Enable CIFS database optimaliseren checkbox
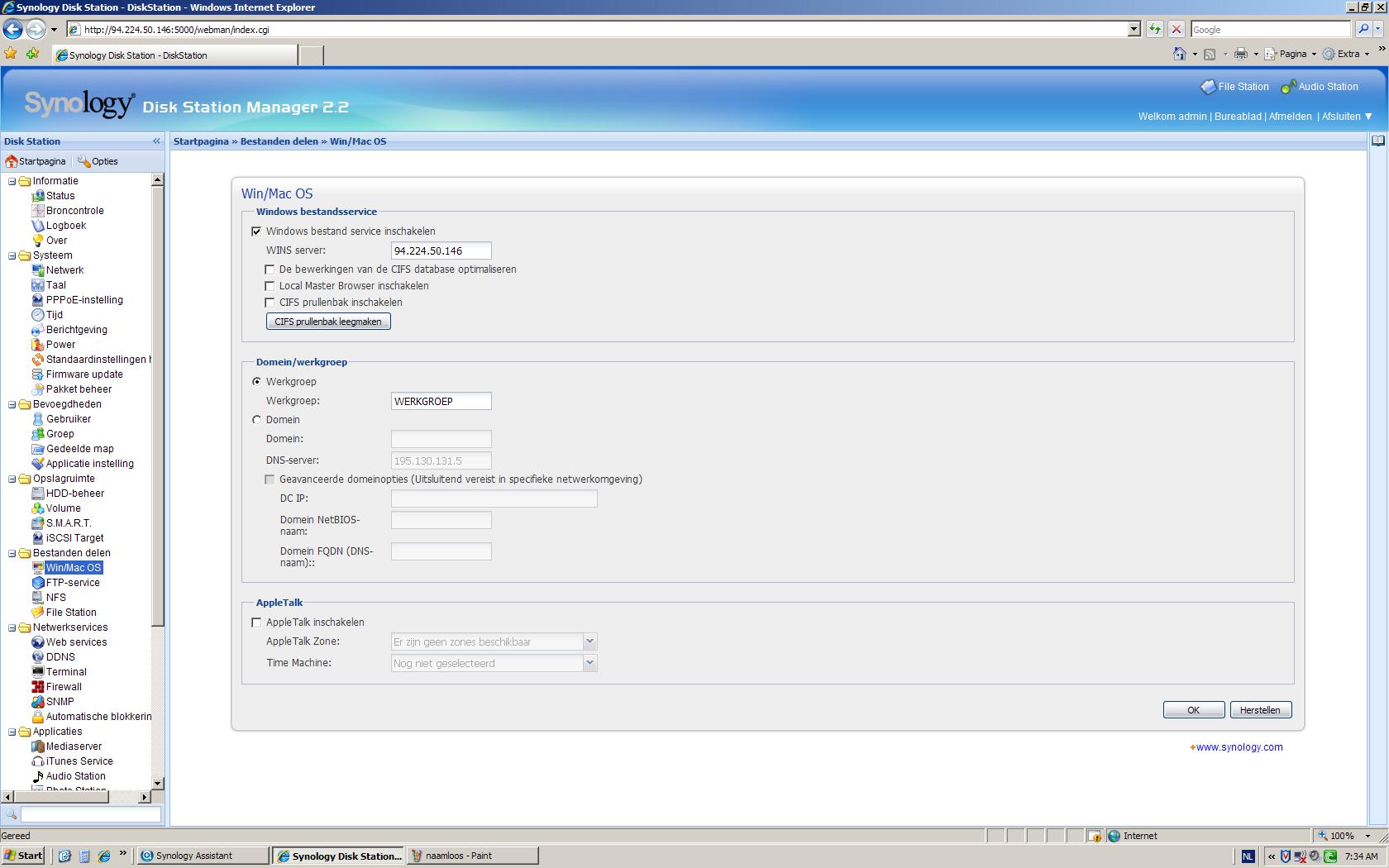The image size is (1389, 868). click(270, 269)
